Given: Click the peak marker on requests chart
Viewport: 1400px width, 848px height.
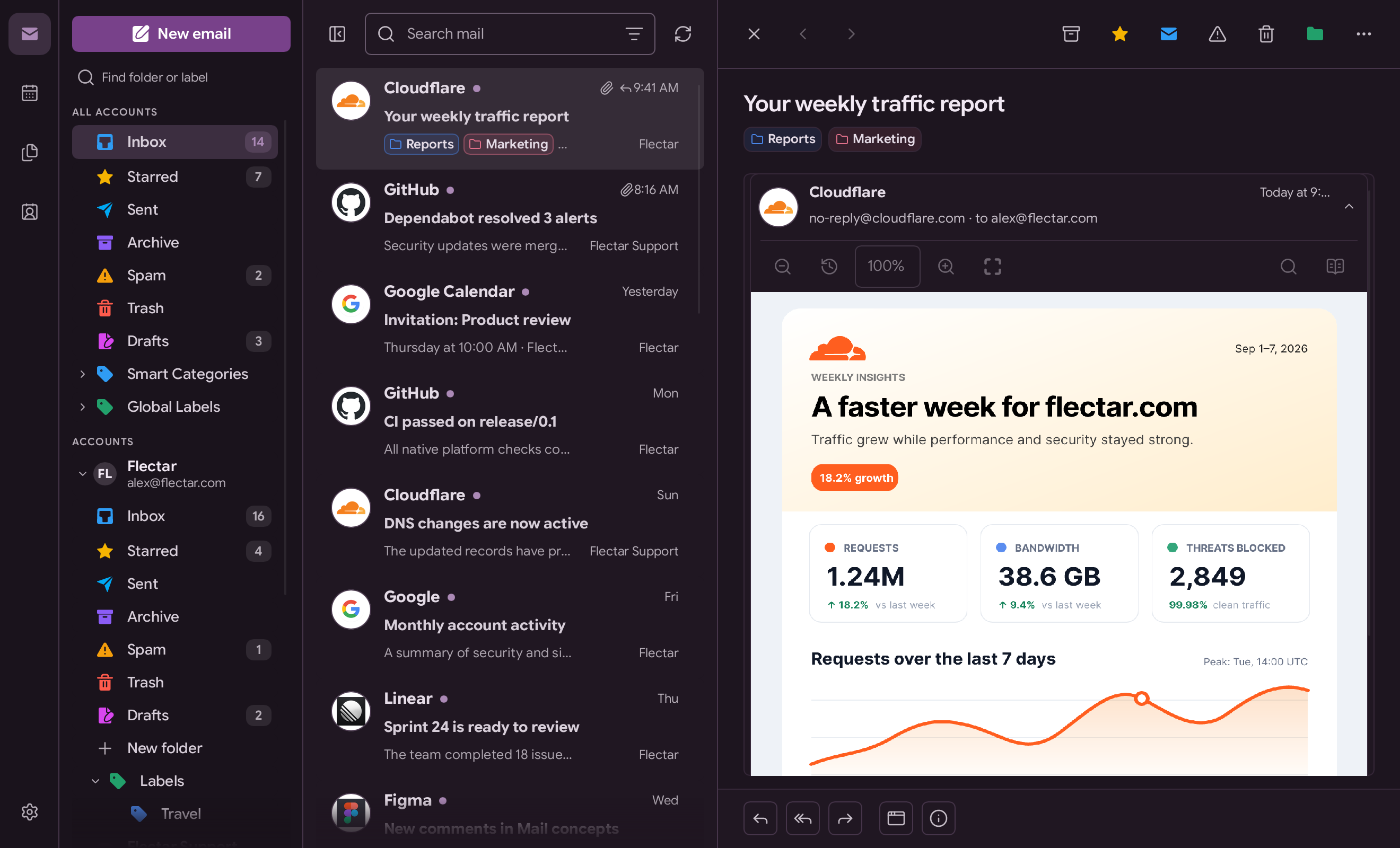Looking at the screenshot, I should [1141, 699].
